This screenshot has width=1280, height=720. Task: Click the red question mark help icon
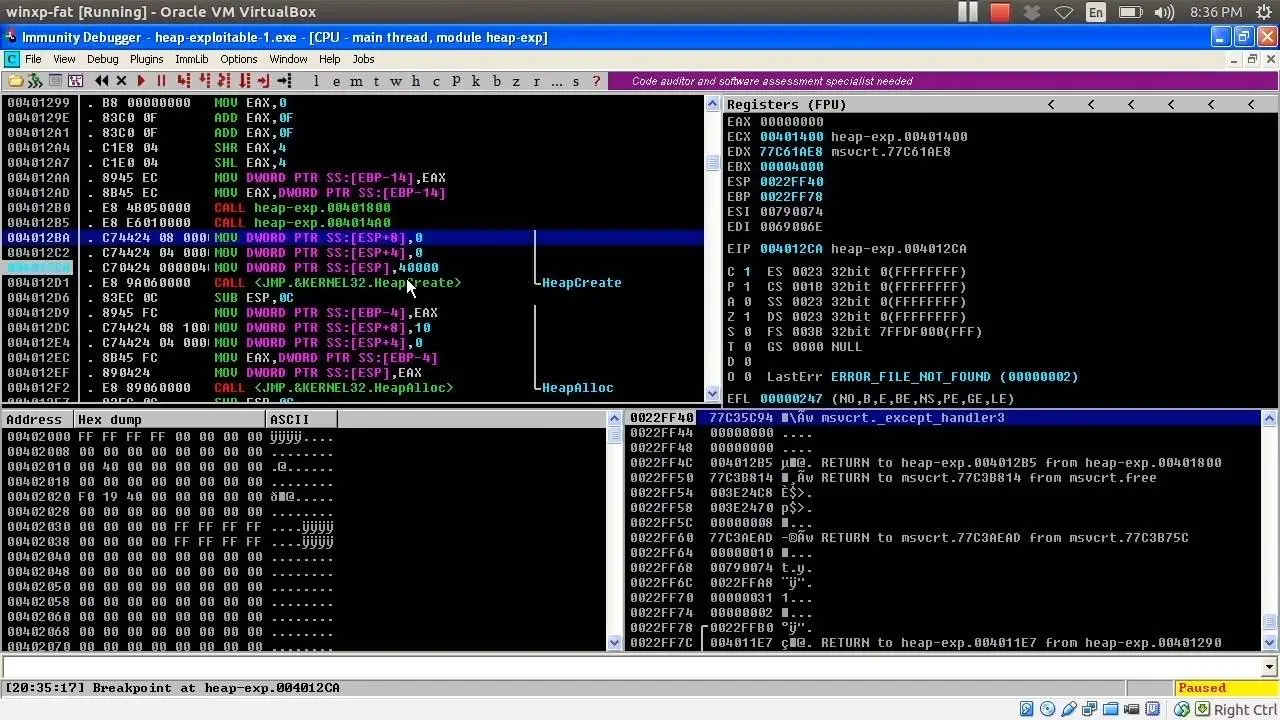pos(596,81)
